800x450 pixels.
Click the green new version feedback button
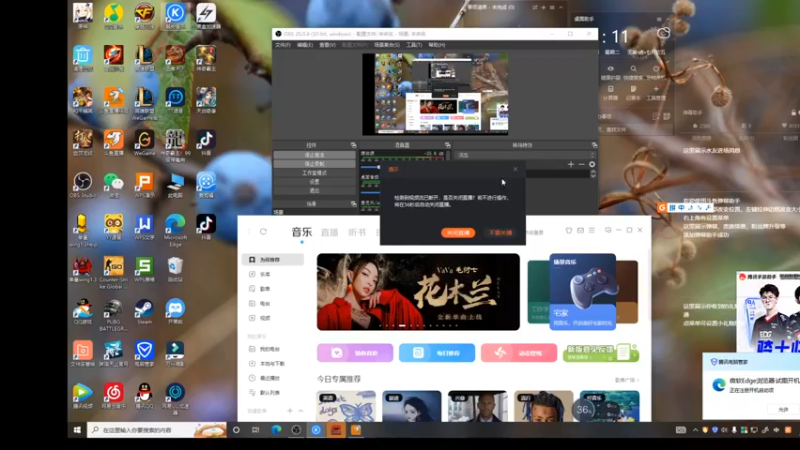click(601, 353)
